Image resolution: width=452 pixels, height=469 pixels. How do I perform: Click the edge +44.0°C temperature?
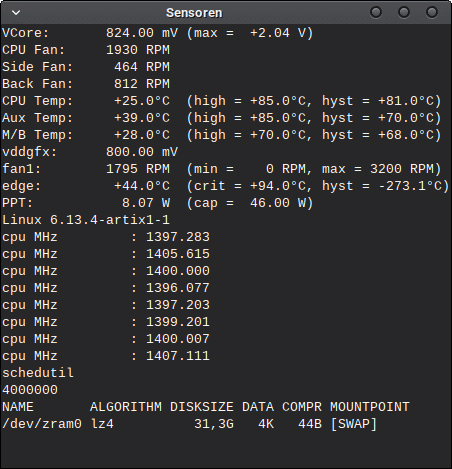tap(142, 186)
